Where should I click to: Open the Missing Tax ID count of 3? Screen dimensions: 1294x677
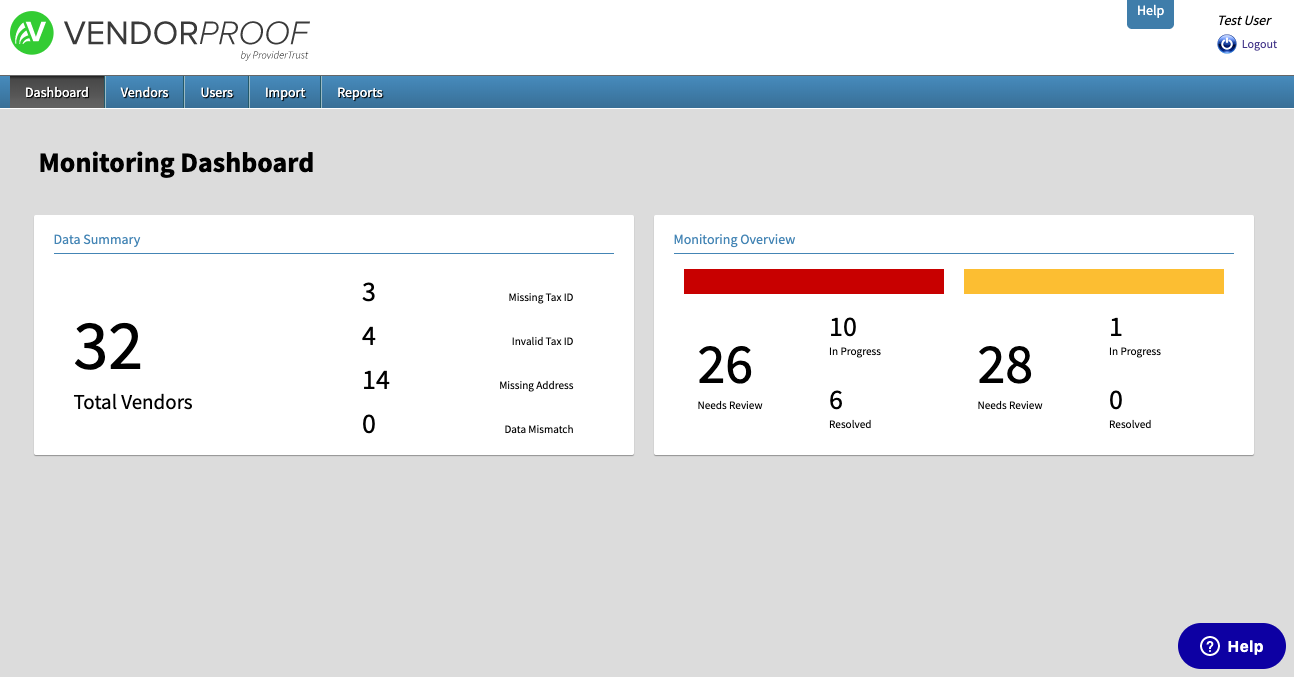point(369,292)
